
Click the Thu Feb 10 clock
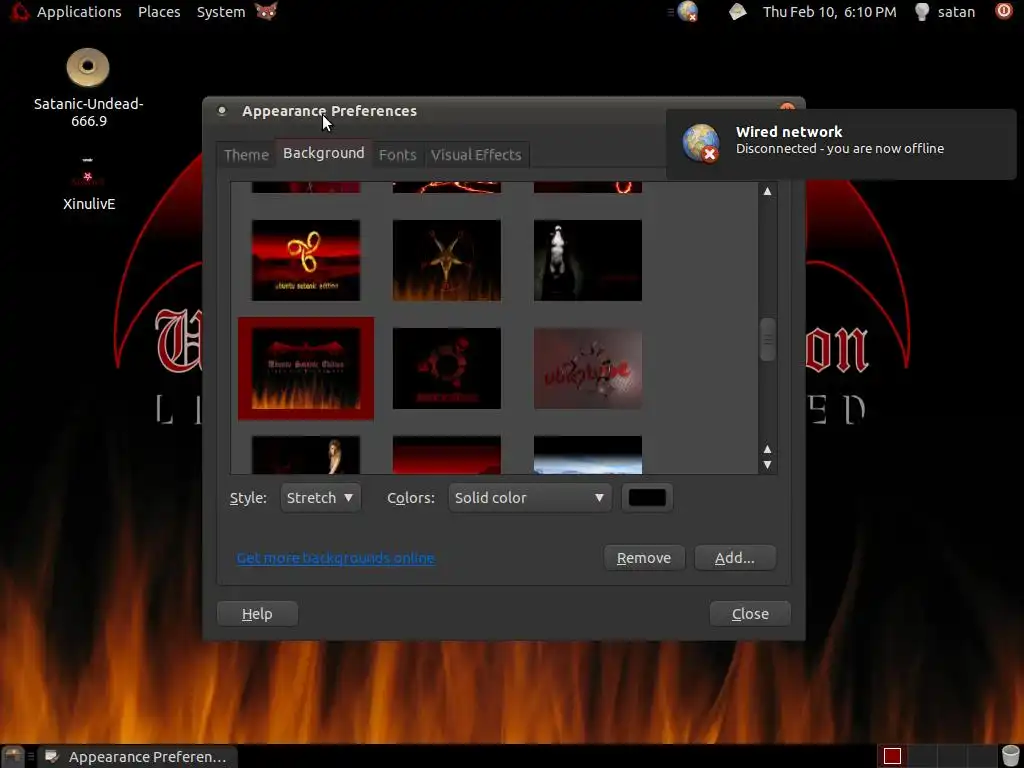[829, 12]
